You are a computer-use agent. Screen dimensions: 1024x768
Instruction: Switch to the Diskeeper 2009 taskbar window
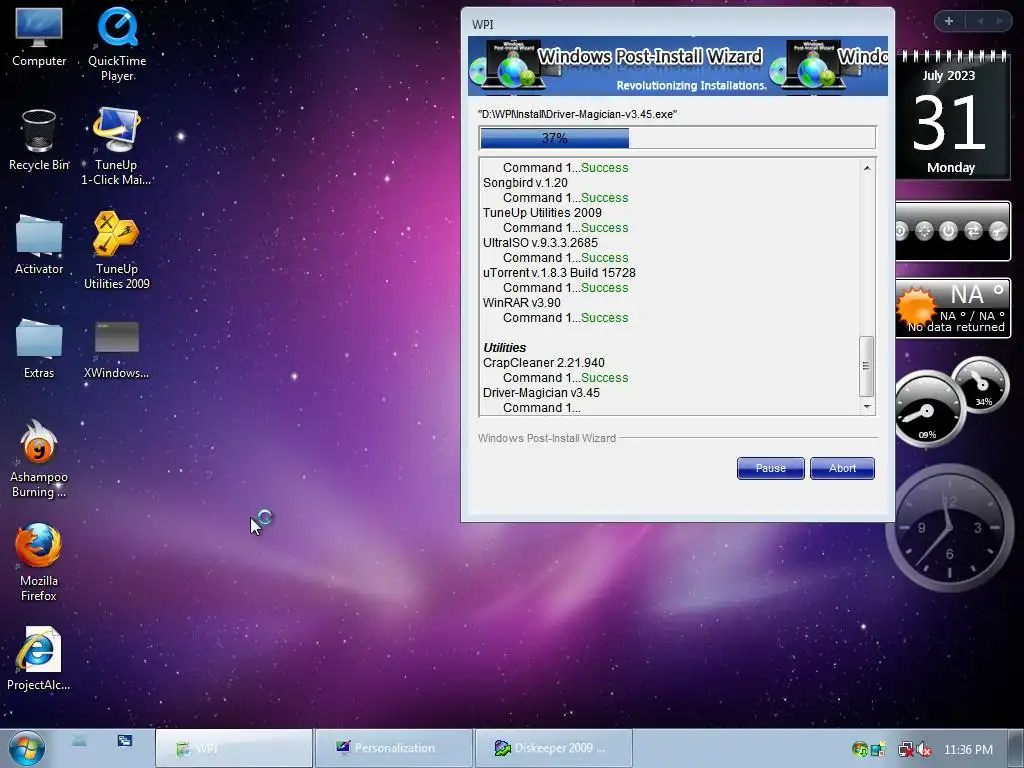click(554, 748)
